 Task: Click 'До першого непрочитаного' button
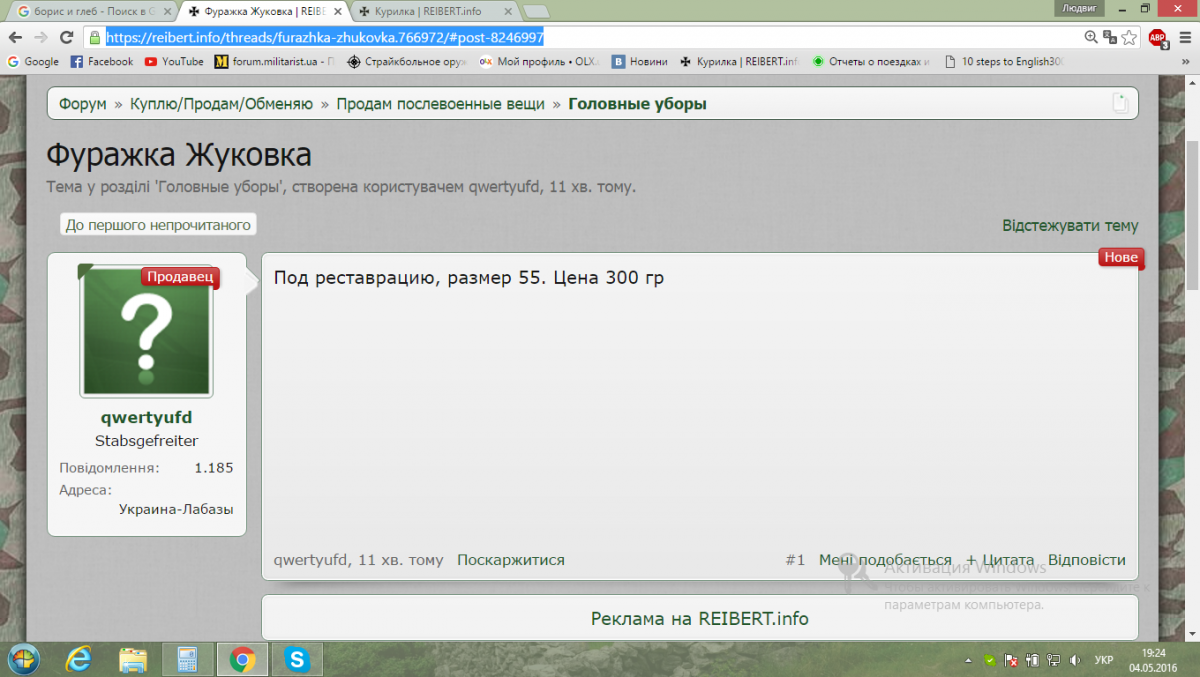[x=158, y=225]
